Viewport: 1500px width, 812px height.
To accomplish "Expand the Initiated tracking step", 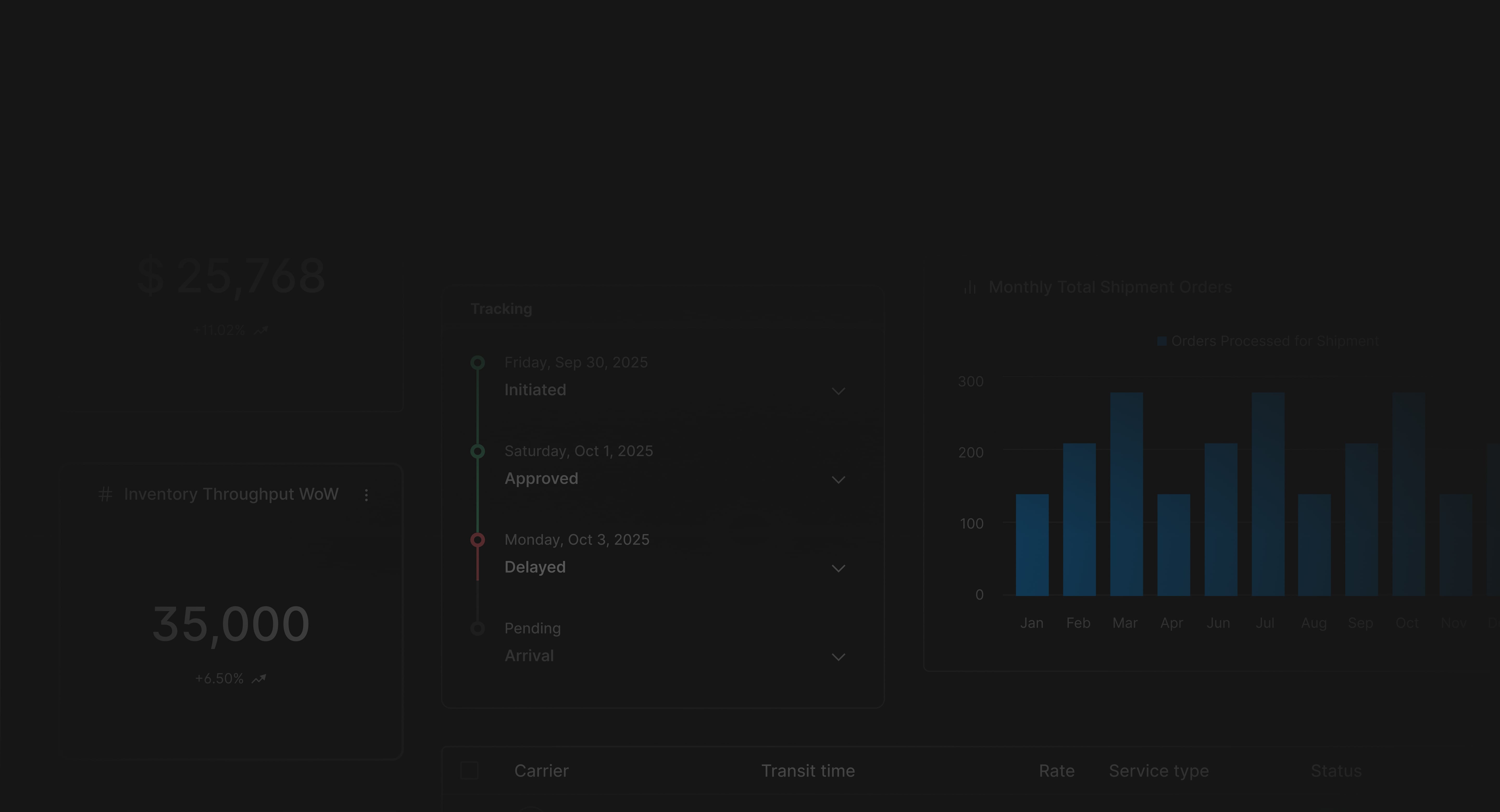I will click(838, 391).
